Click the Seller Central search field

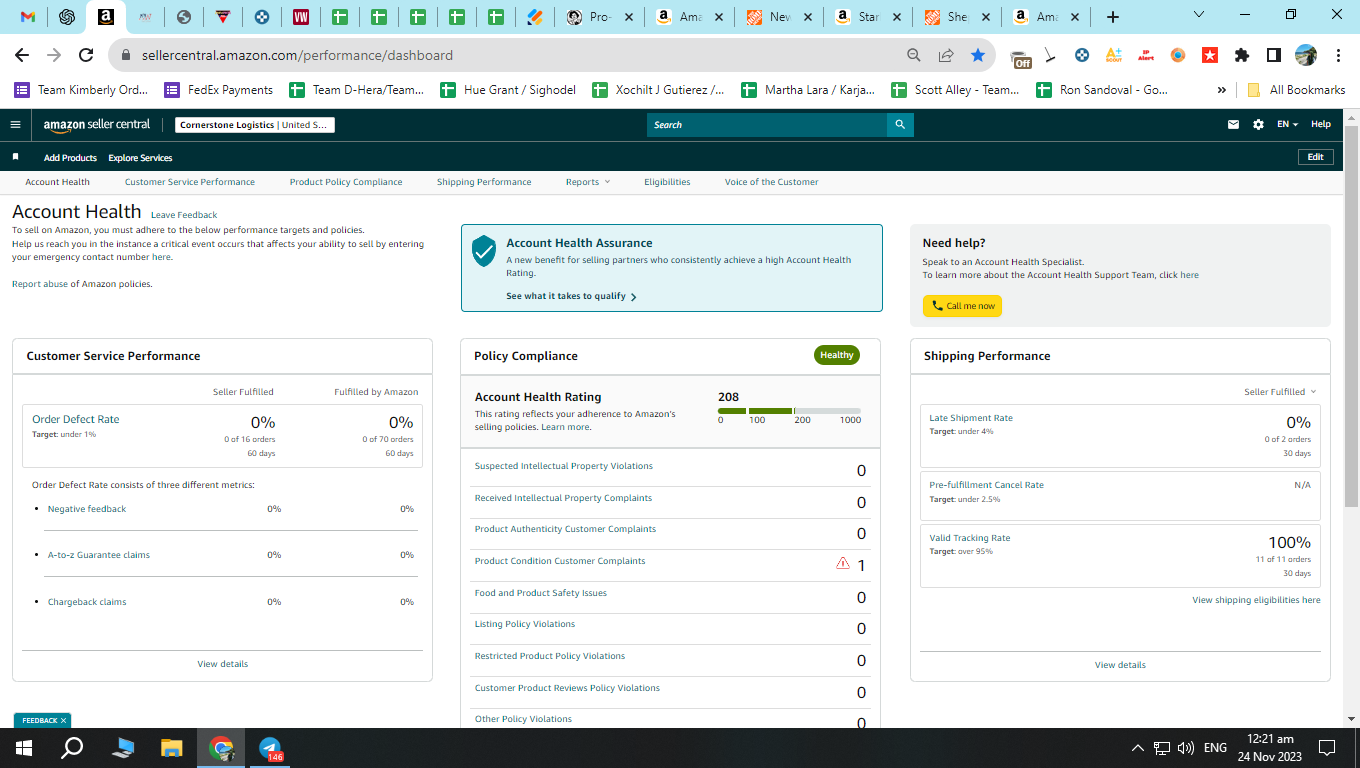point(766,125)
